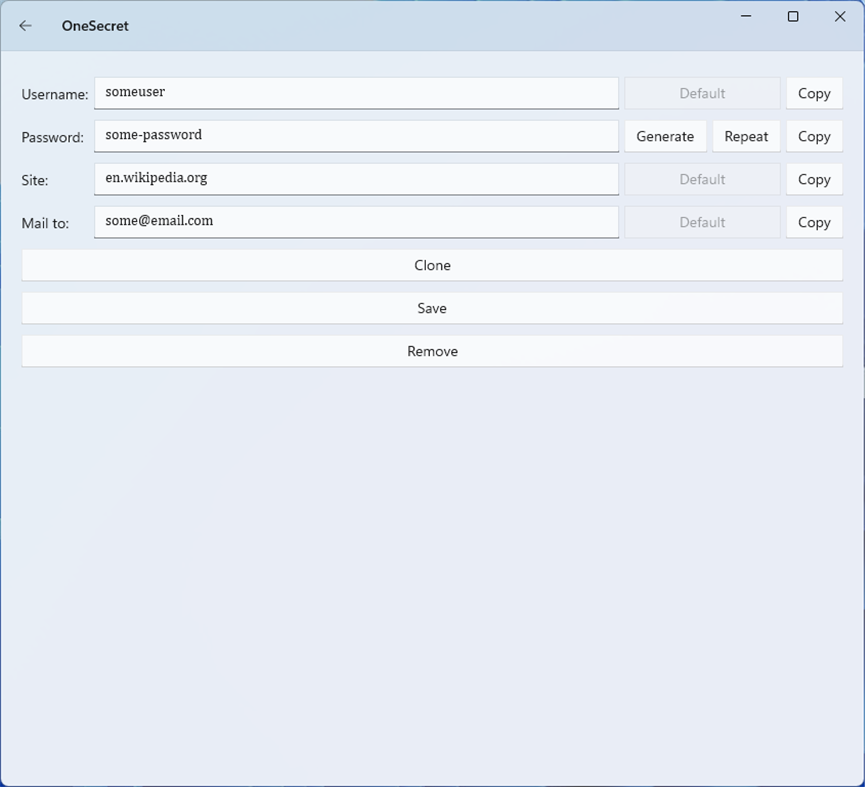Copy the password value
The width and height of the screenshot is (865, 787).
click(x=814, y=136)
